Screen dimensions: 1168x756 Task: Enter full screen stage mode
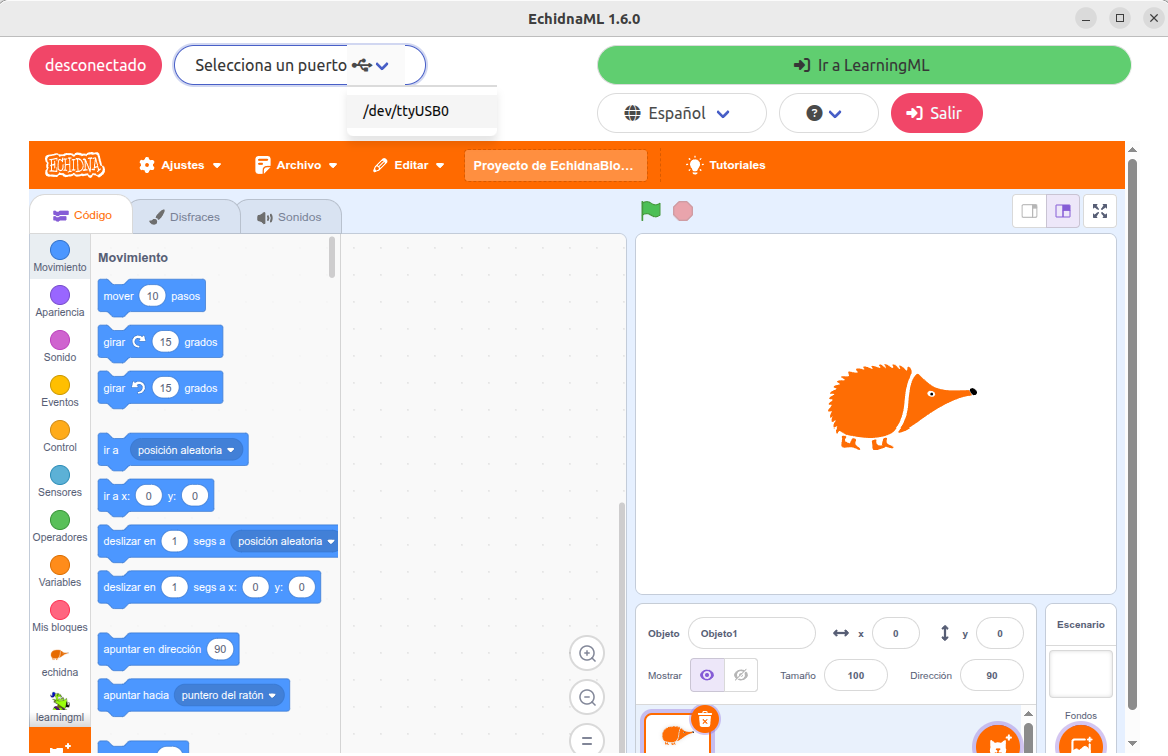click(1099, 211)
